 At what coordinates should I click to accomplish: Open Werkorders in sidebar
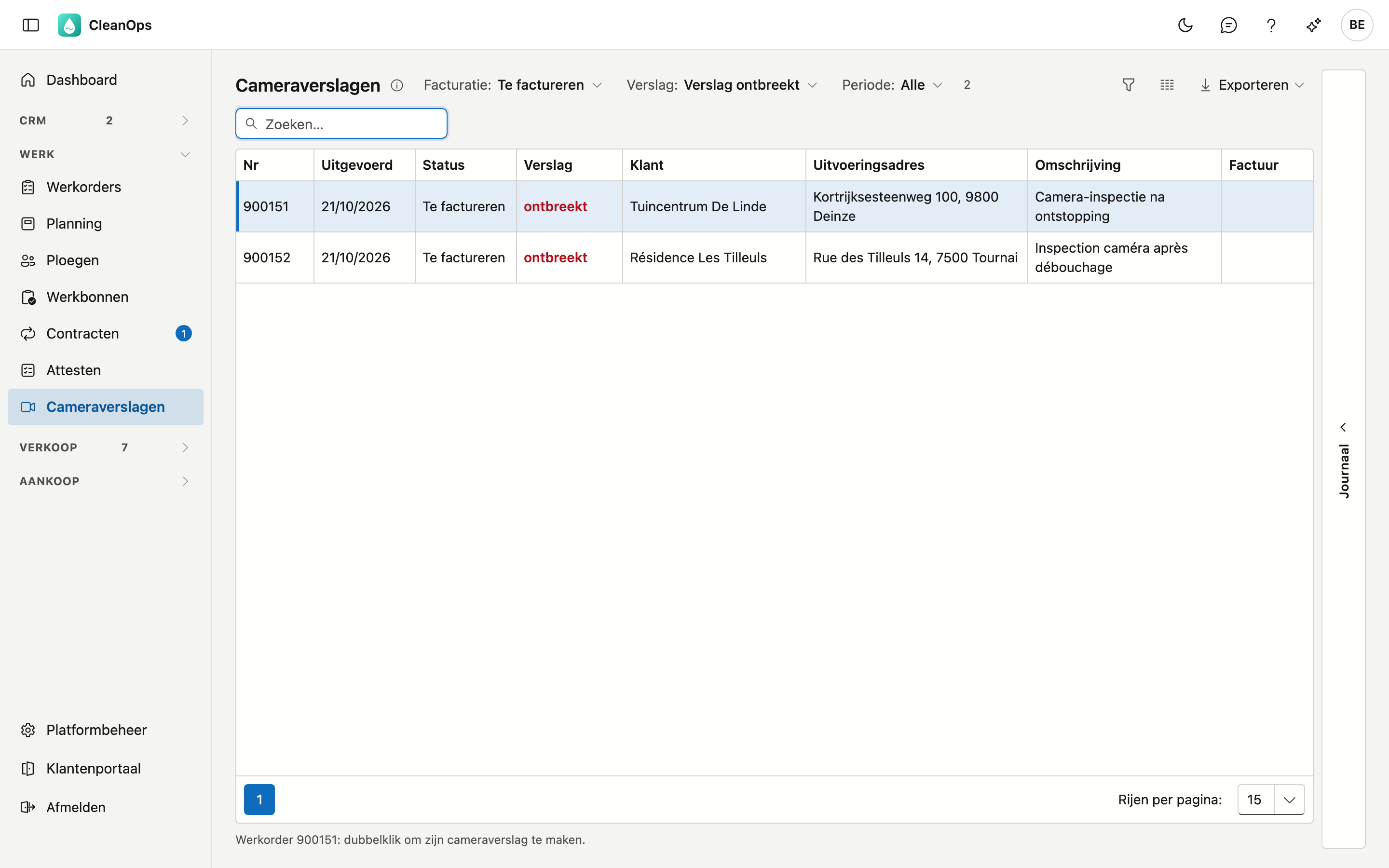(x=105, y=187)
